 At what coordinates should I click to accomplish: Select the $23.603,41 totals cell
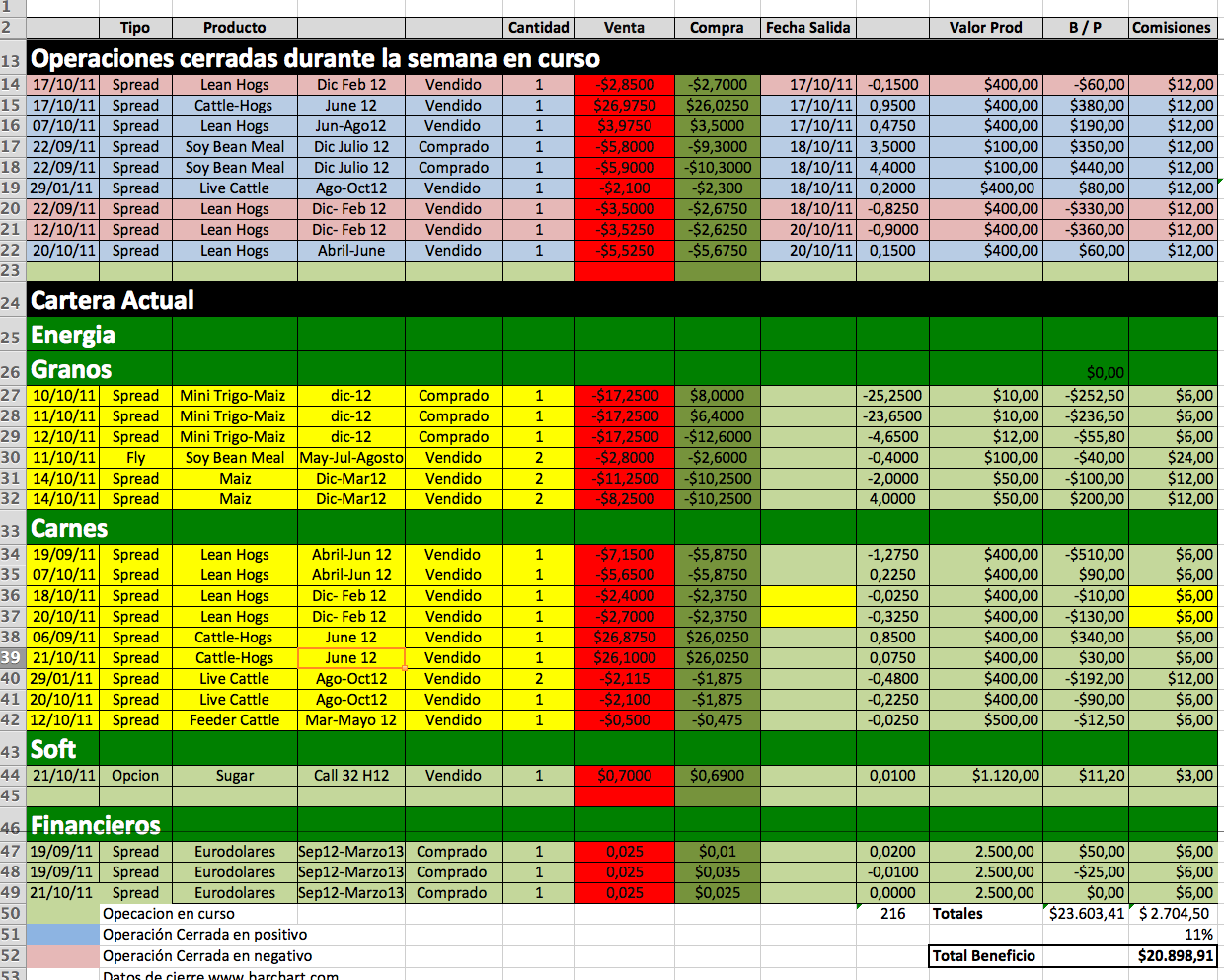1086,914
